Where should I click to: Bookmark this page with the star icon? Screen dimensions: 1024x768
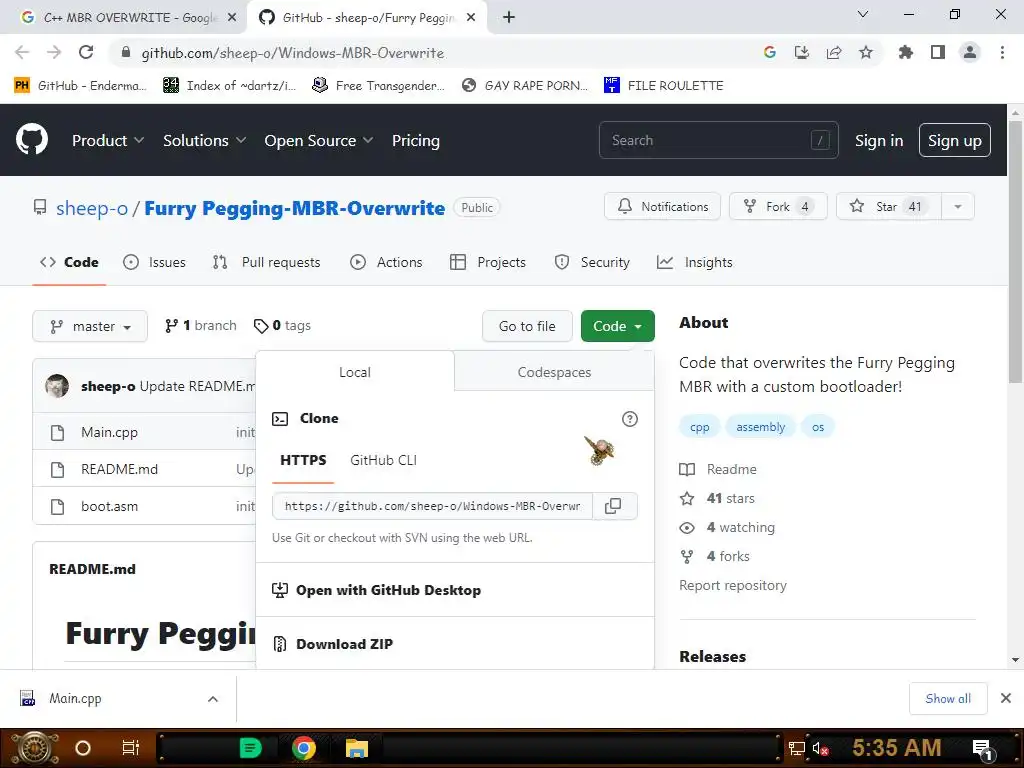866,53
